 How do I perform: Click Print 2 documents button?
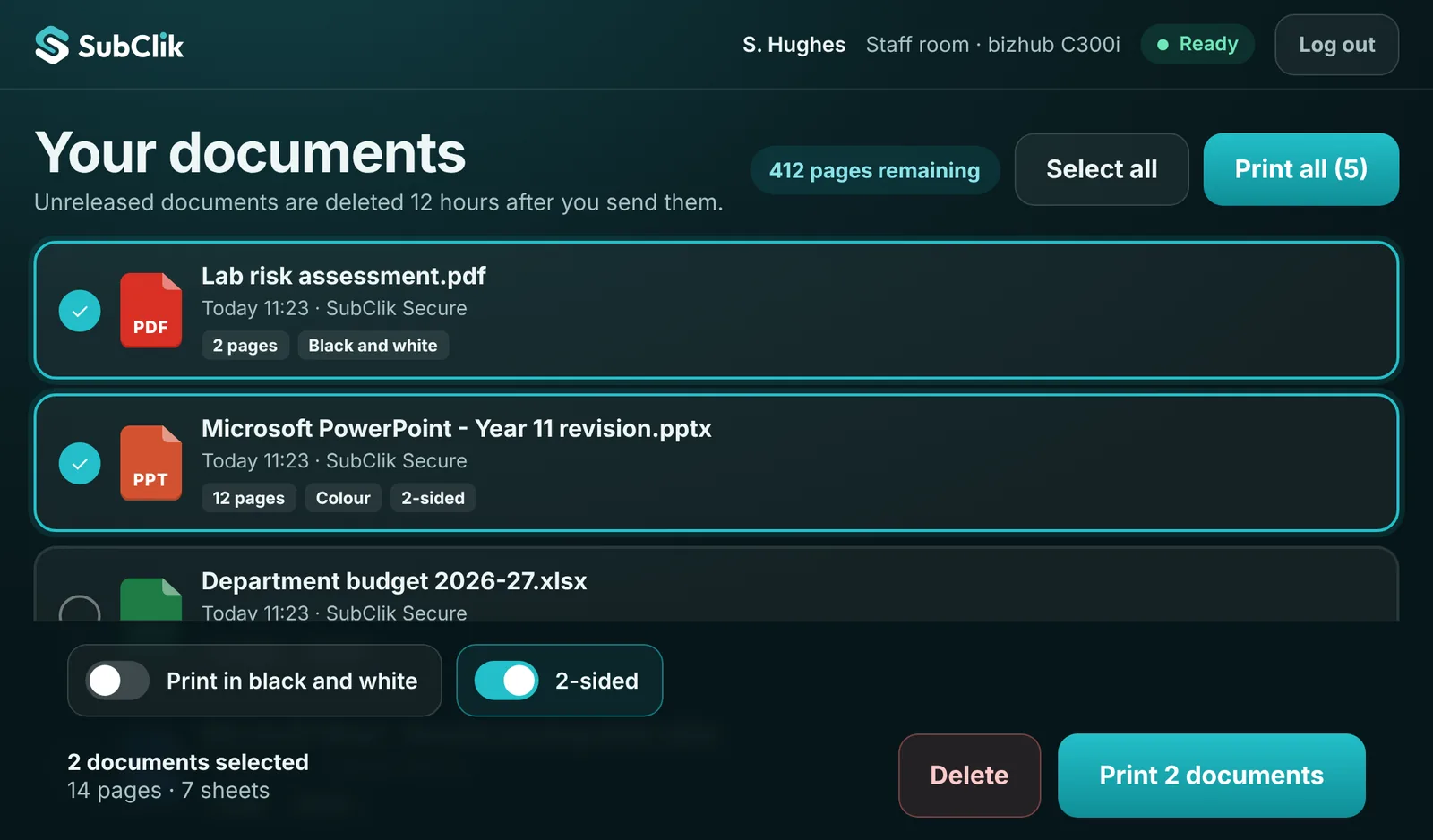(x=1211, y=776)
